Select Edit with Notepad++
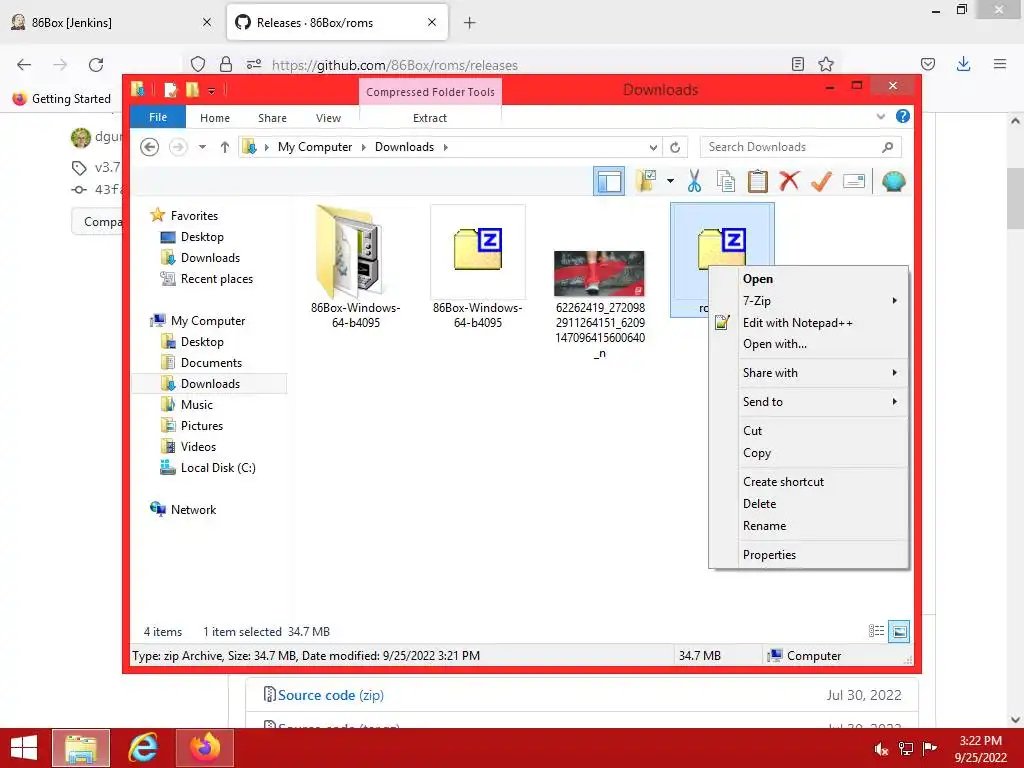This screenshot has width=1024, height=768. point(809,323)
